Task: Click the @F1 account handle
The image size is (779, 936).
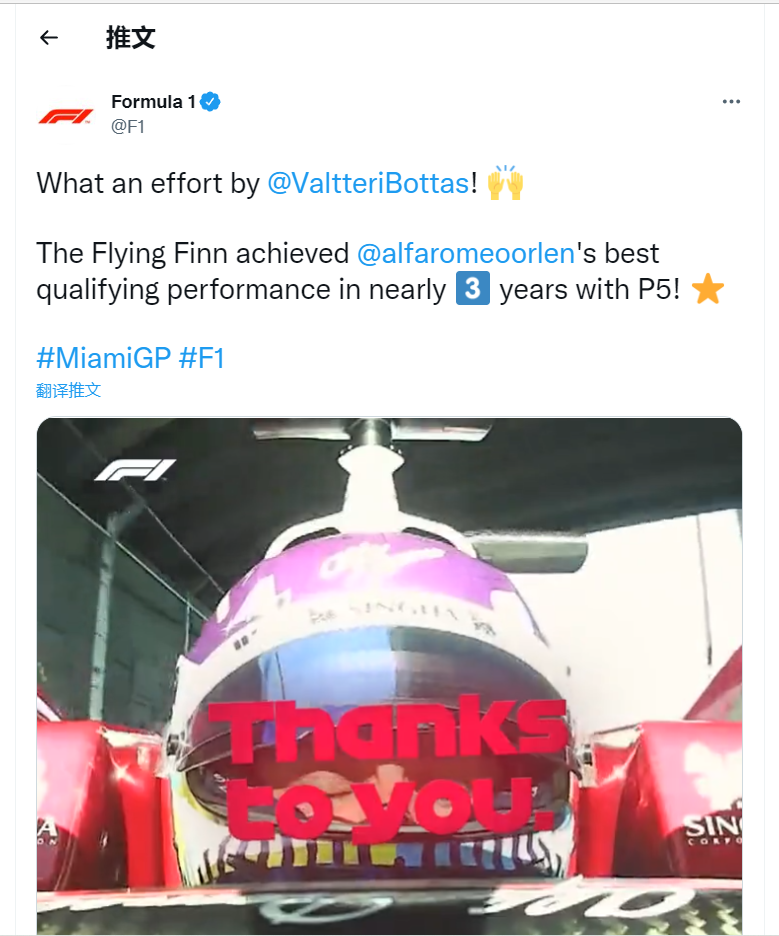Action: click(128, 127)
